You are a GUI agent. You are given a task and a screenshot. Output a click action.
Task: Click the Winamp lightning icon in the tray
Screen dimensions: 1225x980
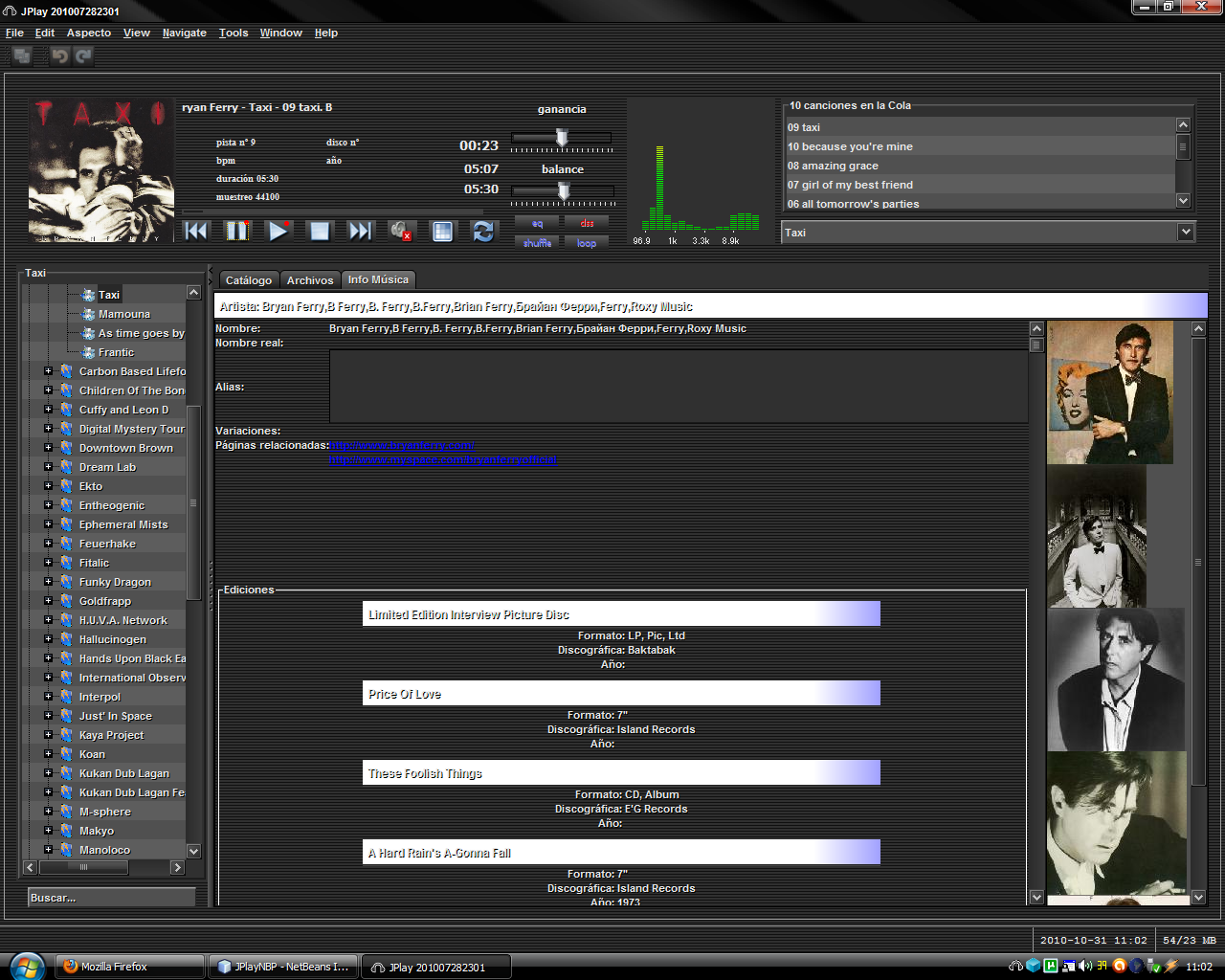1171,967
